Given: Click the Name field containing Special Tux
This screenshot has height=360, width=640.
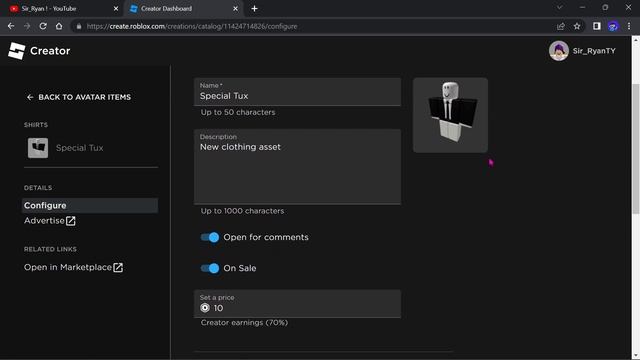Looking at the screenshot, I should pyautogui.click(x=297, y=92).
